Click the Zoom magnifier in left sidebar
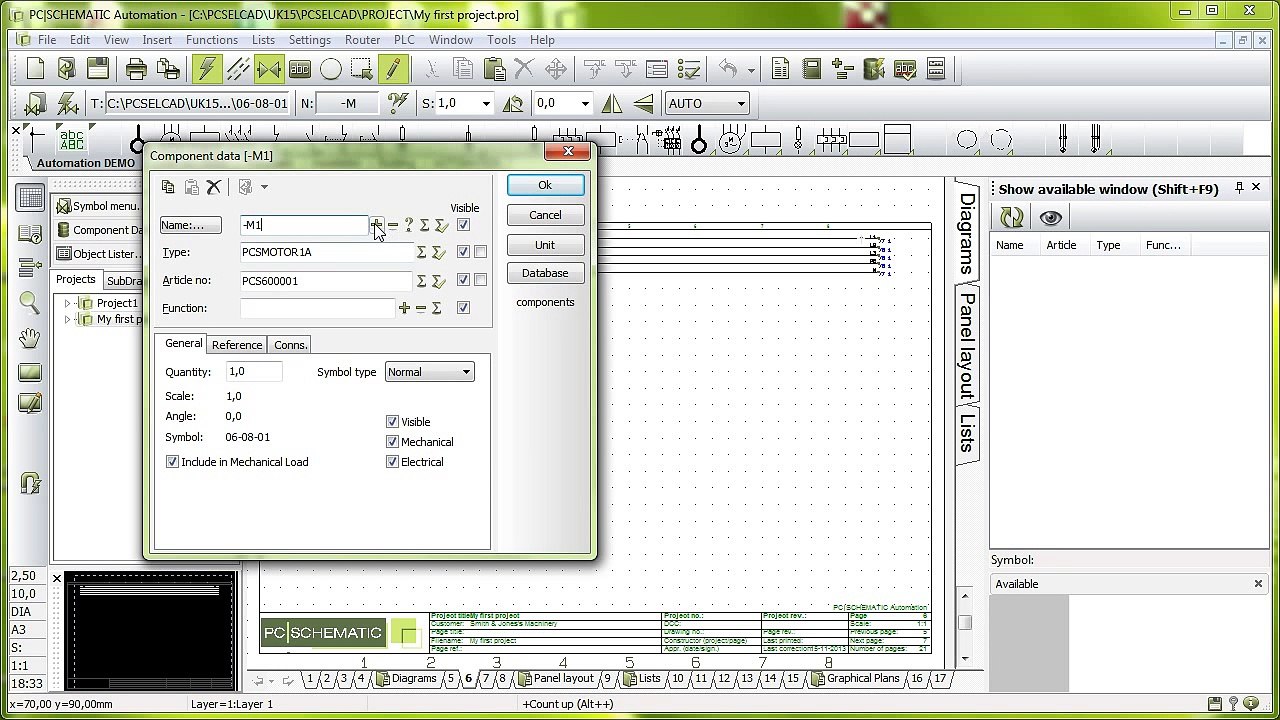The width and height of the screenshot is (1280, 720). pyautogui.click(x=30, y=303)
